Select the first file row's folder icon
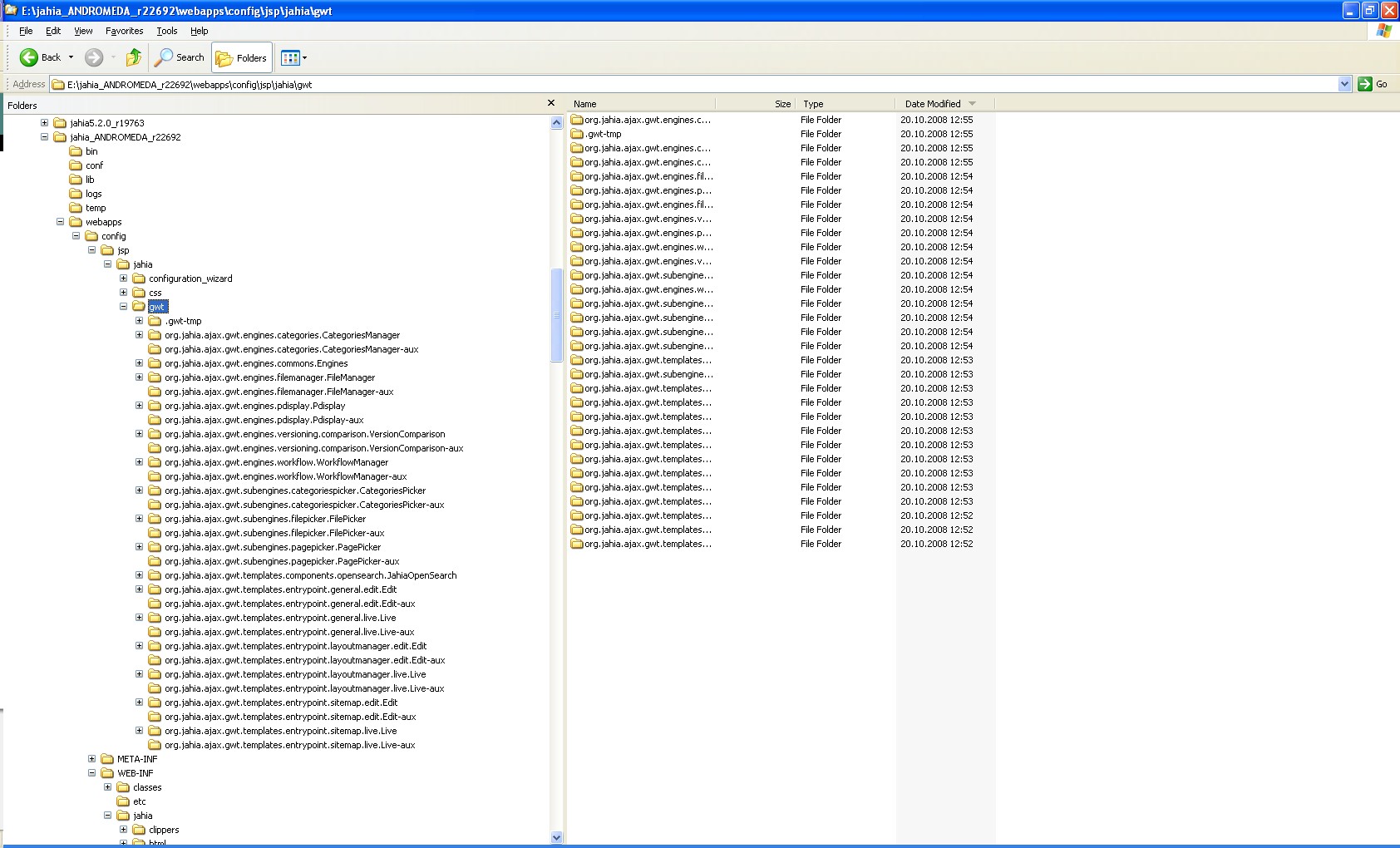 pyautogui.click(x=577, y=120)
